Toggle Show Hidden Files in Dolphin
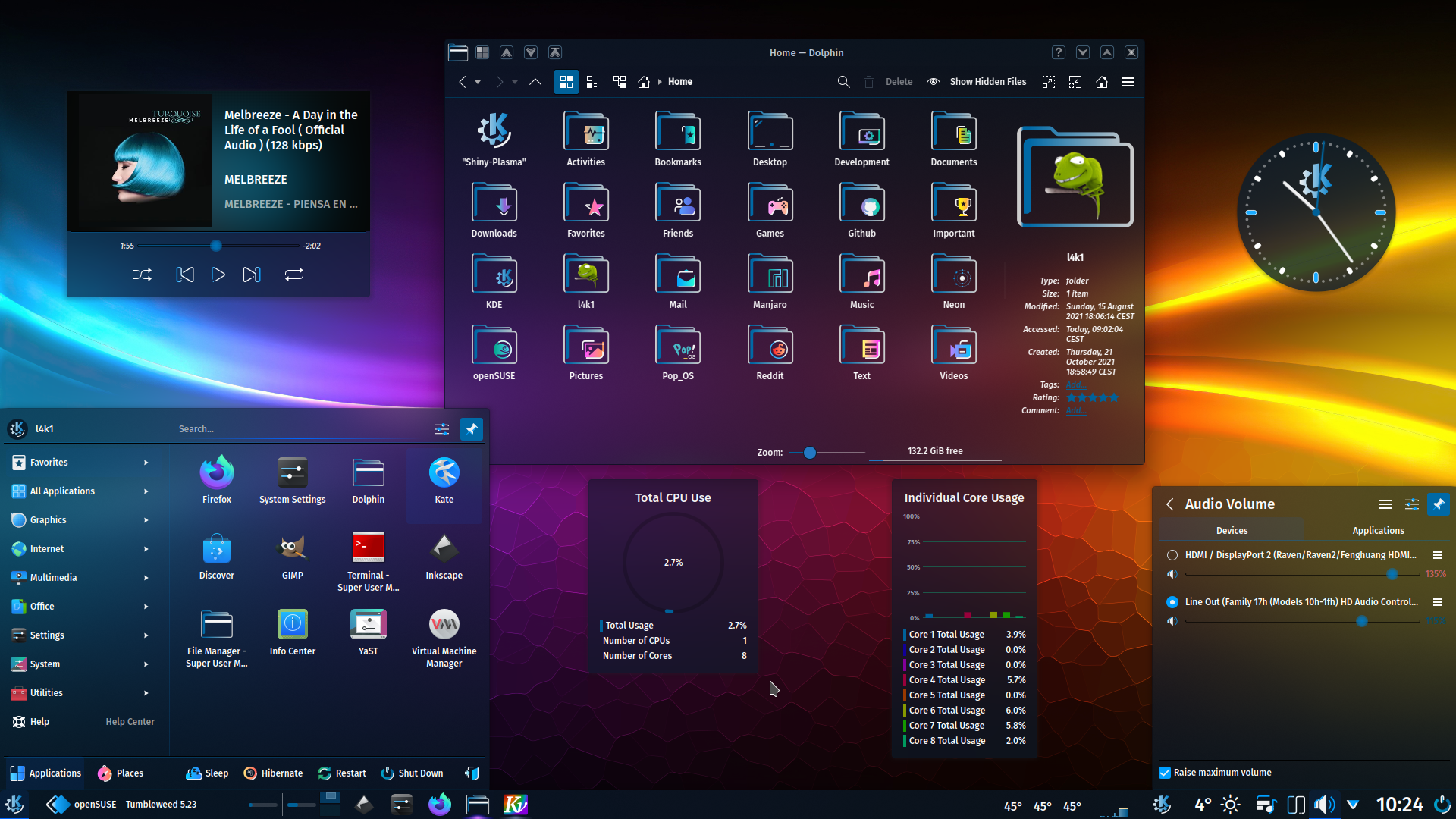This screenshot has width=1456, height=819. point(977,82)
